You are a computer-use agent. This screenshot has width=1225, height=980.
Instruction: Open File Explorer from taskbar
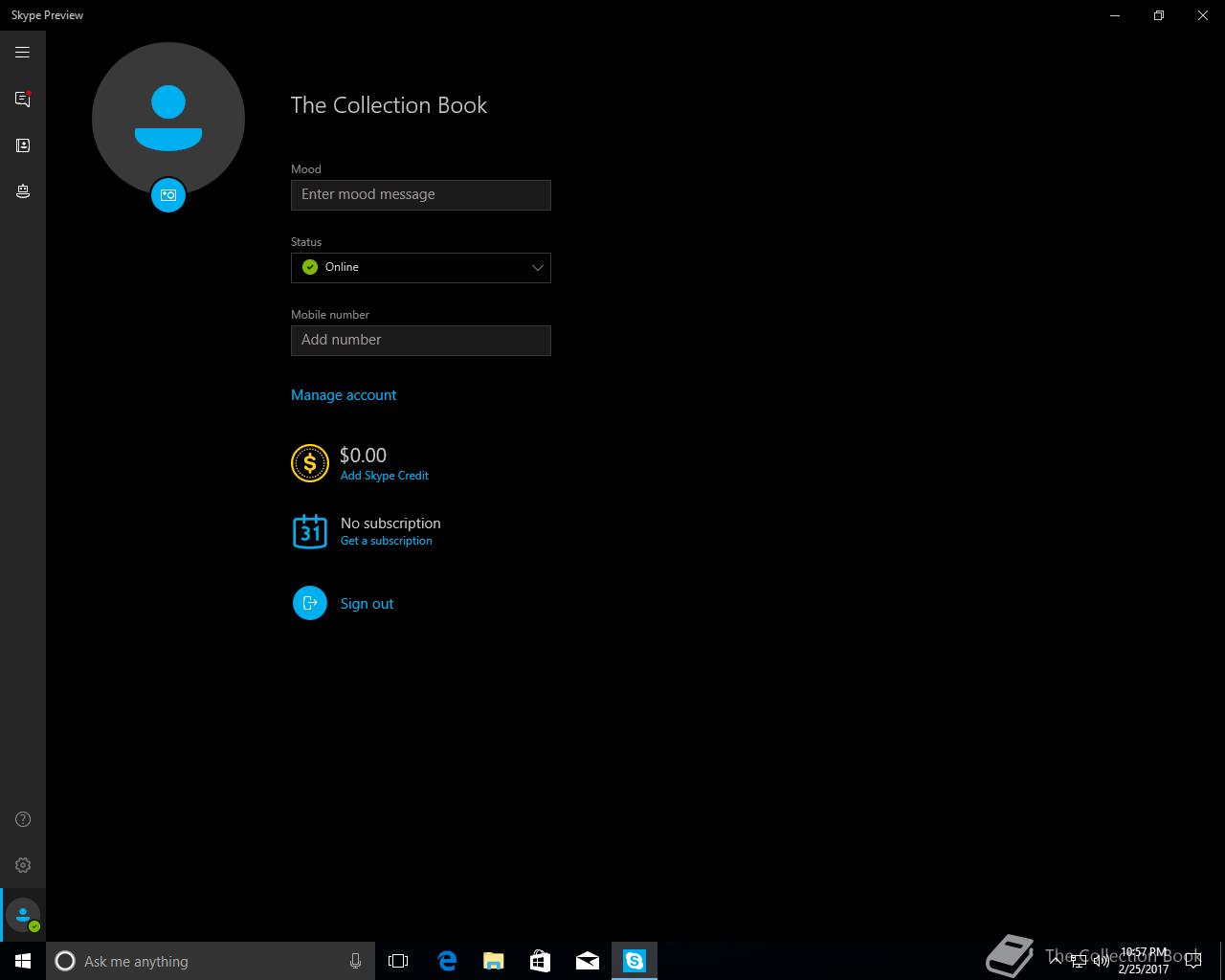point(494,961)
